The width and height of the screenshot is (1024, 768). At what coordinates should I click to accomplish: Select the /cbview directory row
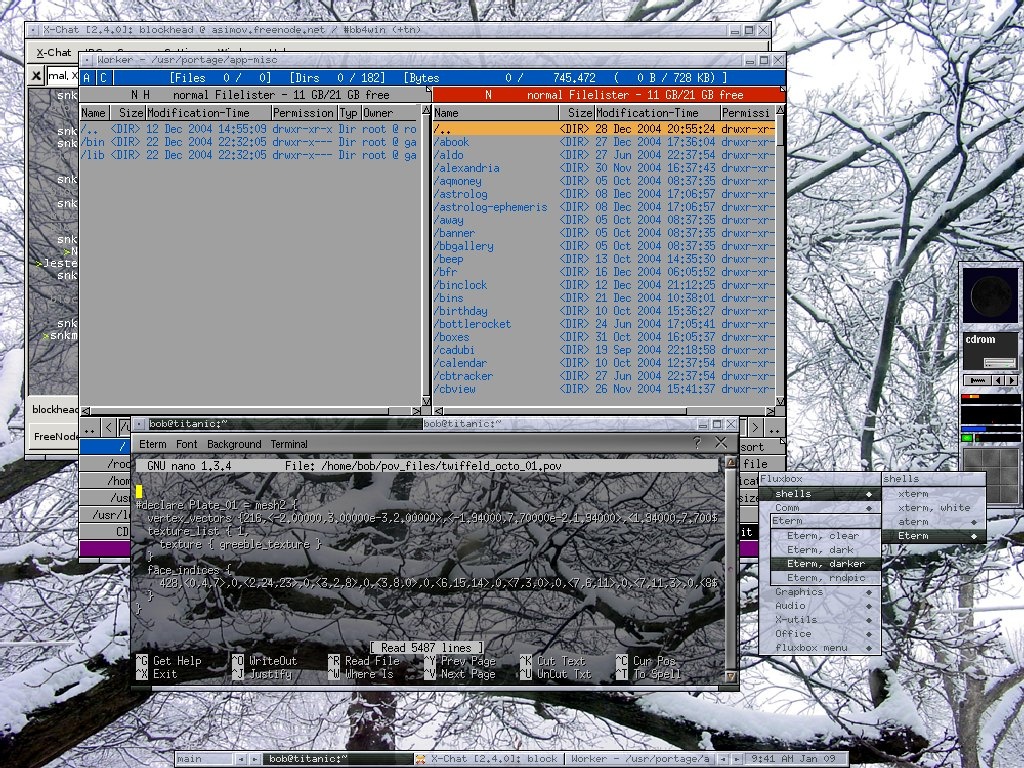(604, 389)
